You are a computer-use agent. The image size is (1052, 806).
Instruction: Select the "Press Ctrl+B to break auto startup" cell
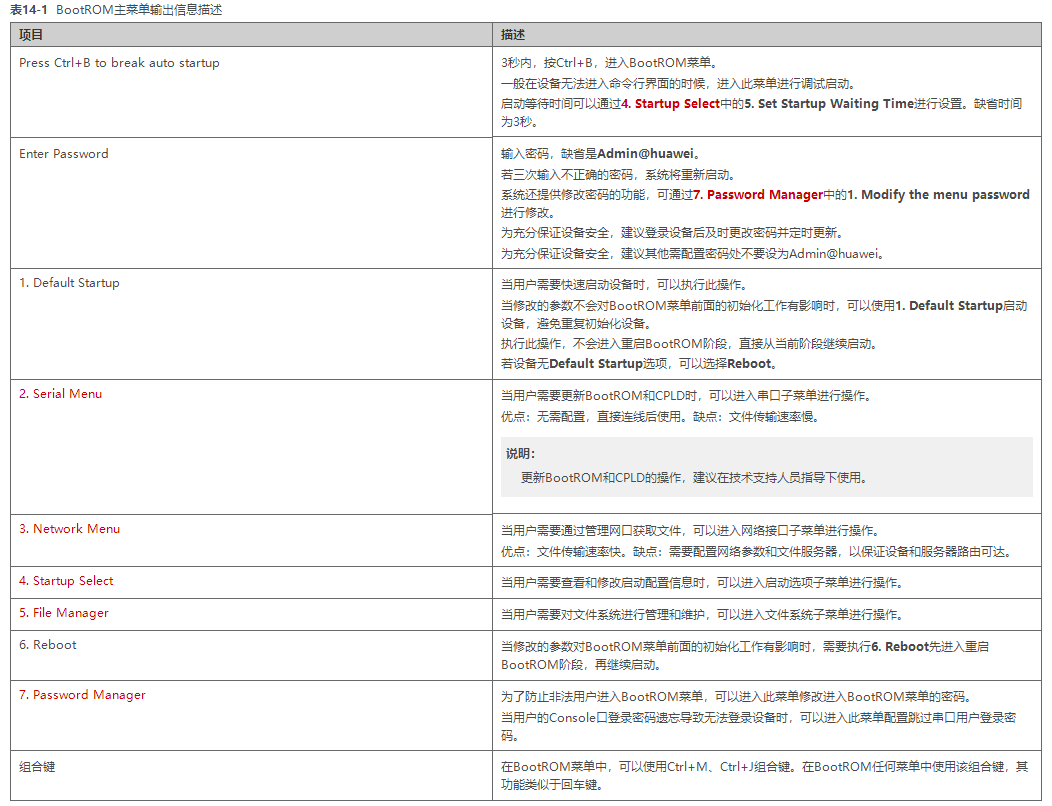119,63
